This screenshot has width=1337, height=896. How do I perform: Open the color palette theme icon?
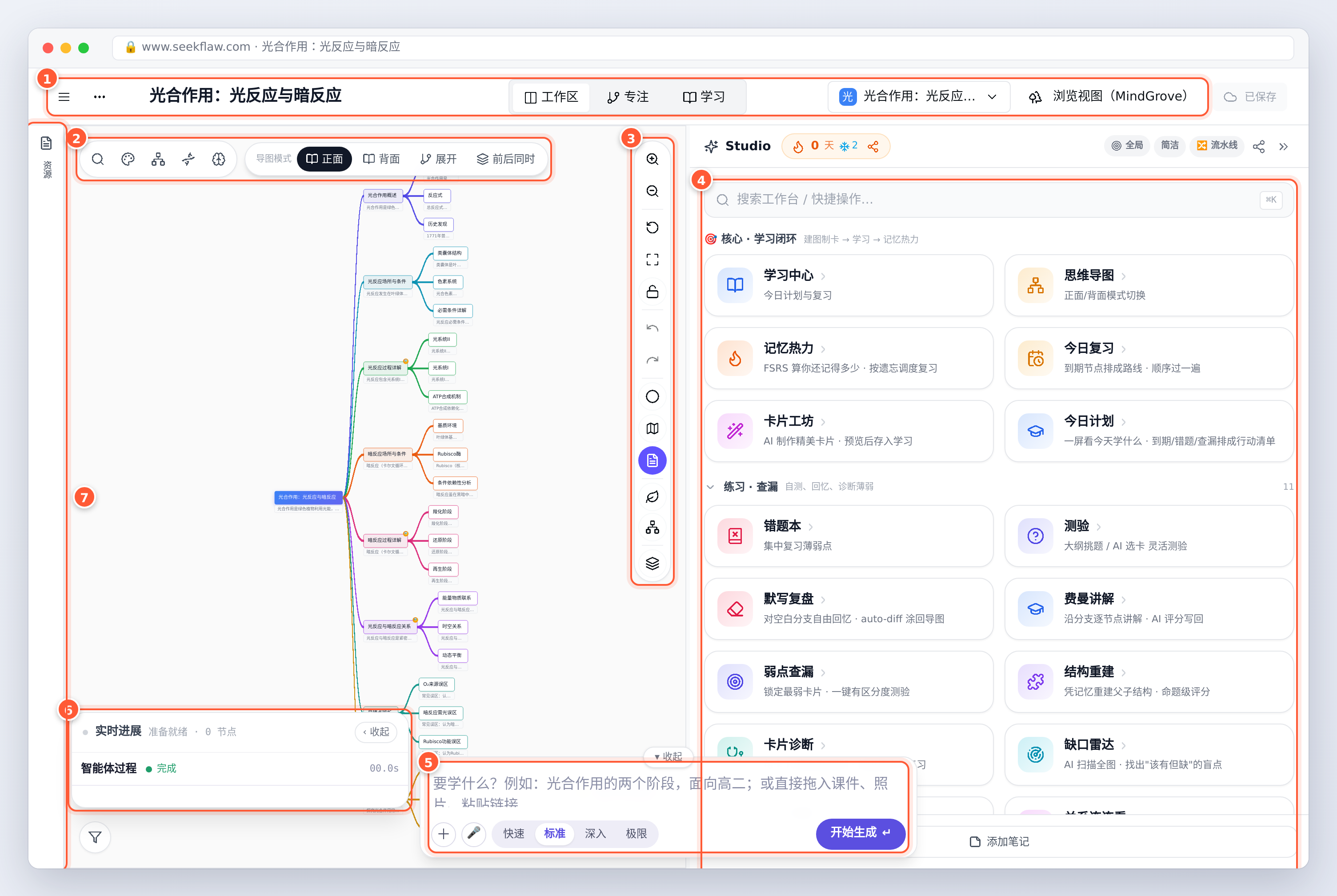[128, 159]
